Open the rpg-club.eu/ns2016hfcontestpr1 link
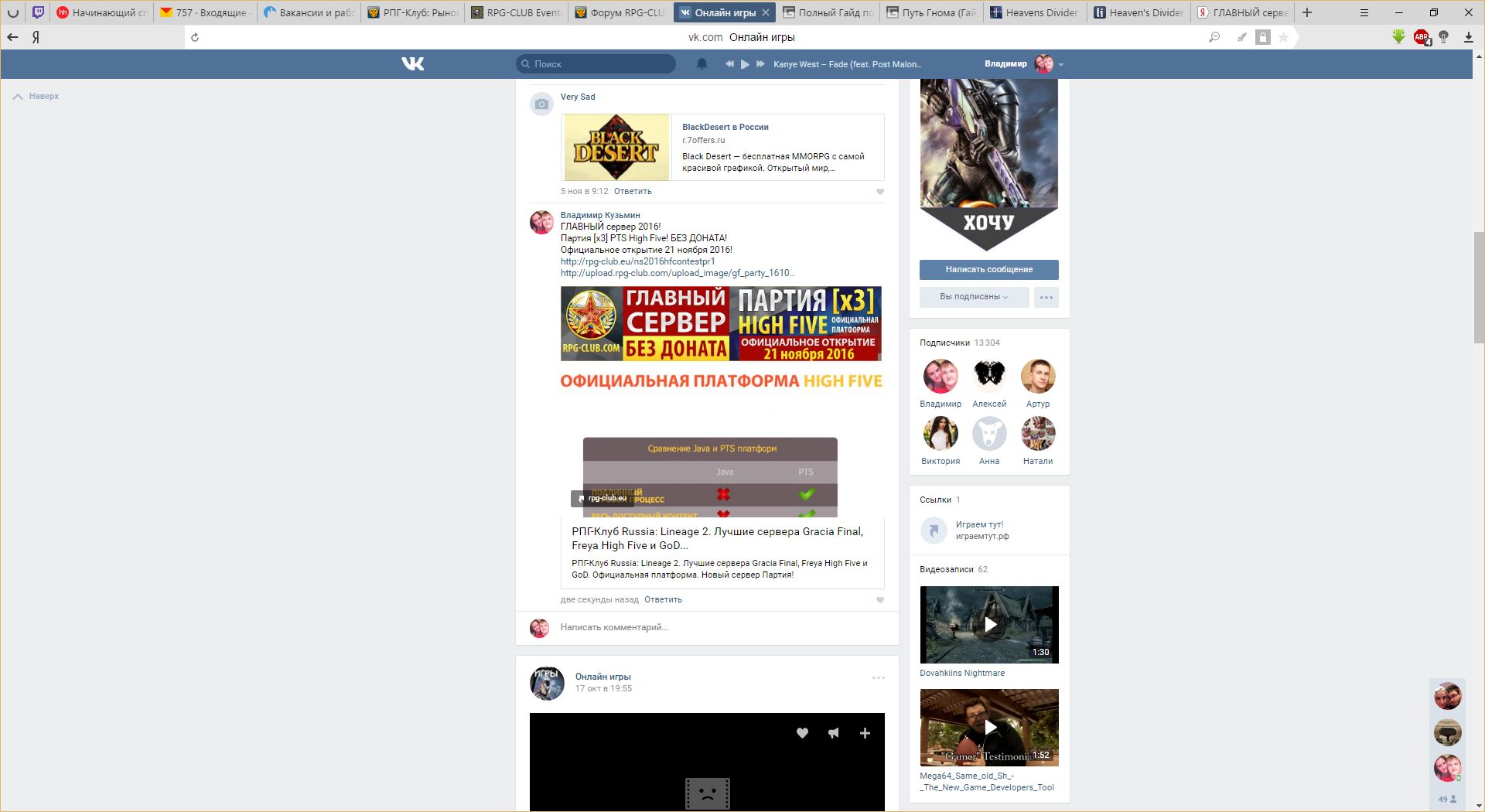1485x812 pixels. coord(637,261)
